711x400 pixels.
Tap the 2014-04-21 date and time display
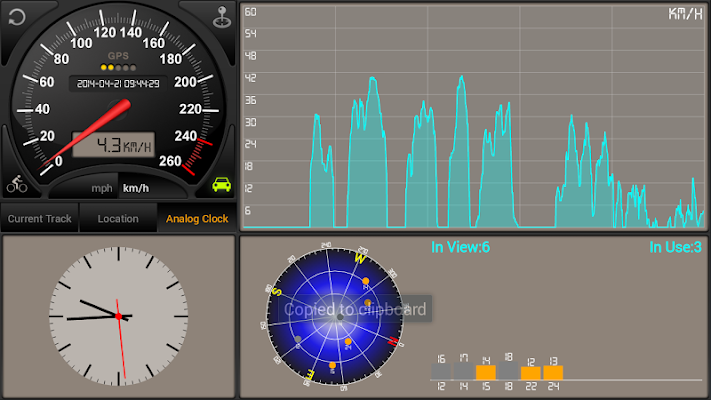[x=118, y=83]
